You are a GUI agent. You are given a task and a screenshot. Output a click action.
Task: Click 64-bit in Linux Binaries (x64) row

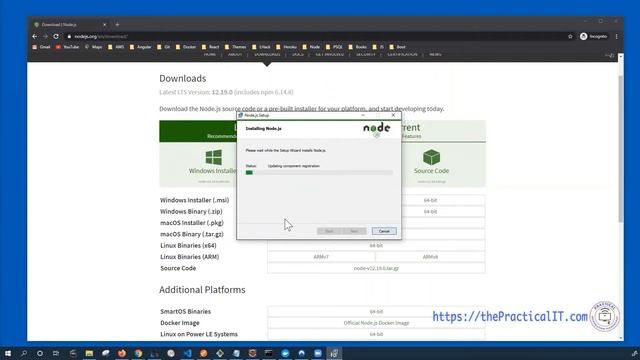click(x=376, y=245)
